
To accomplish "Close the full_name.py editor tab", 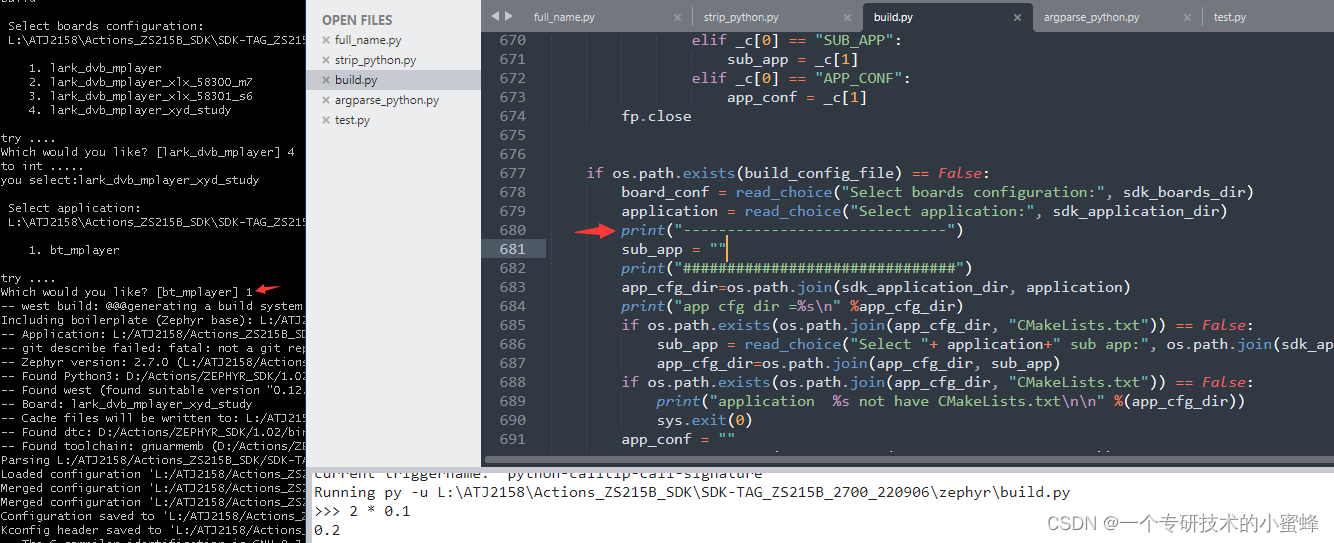I will click(x=675, y=17).
